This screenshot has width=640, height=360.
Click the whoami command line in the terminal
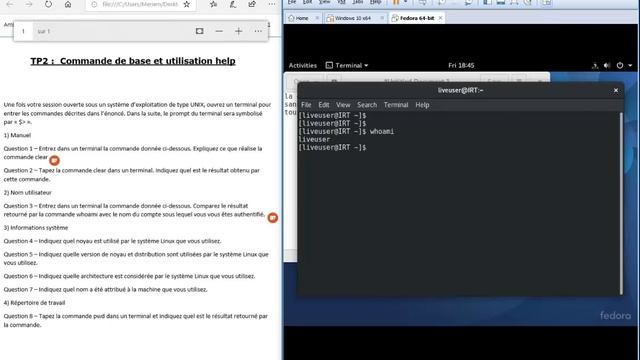(346, 131)
